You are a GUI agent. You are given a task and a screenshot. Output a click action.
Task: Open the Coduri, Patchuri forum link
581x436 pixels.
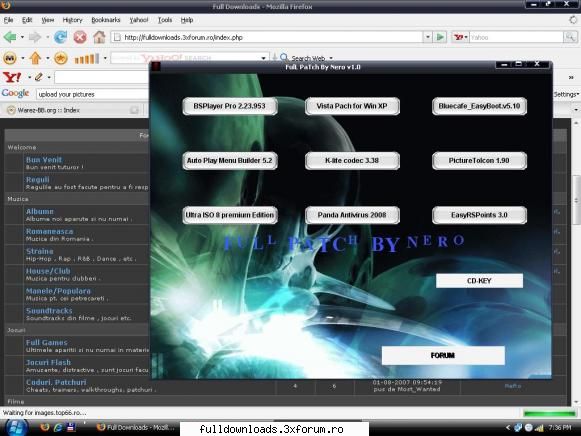[56, 382]
